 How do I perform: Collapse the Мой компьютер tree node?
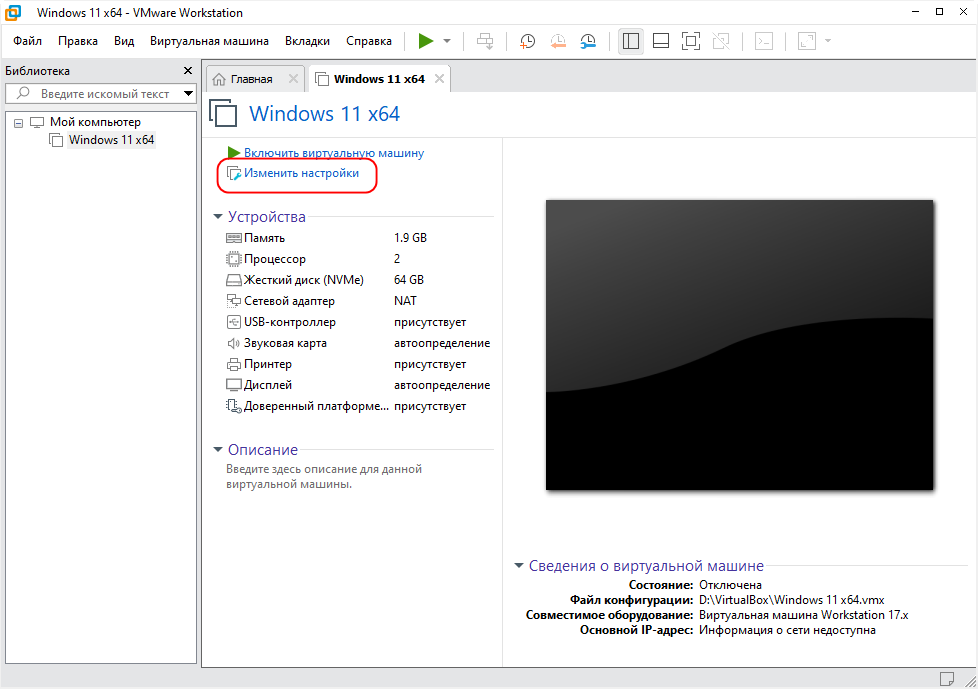point(19,123)
